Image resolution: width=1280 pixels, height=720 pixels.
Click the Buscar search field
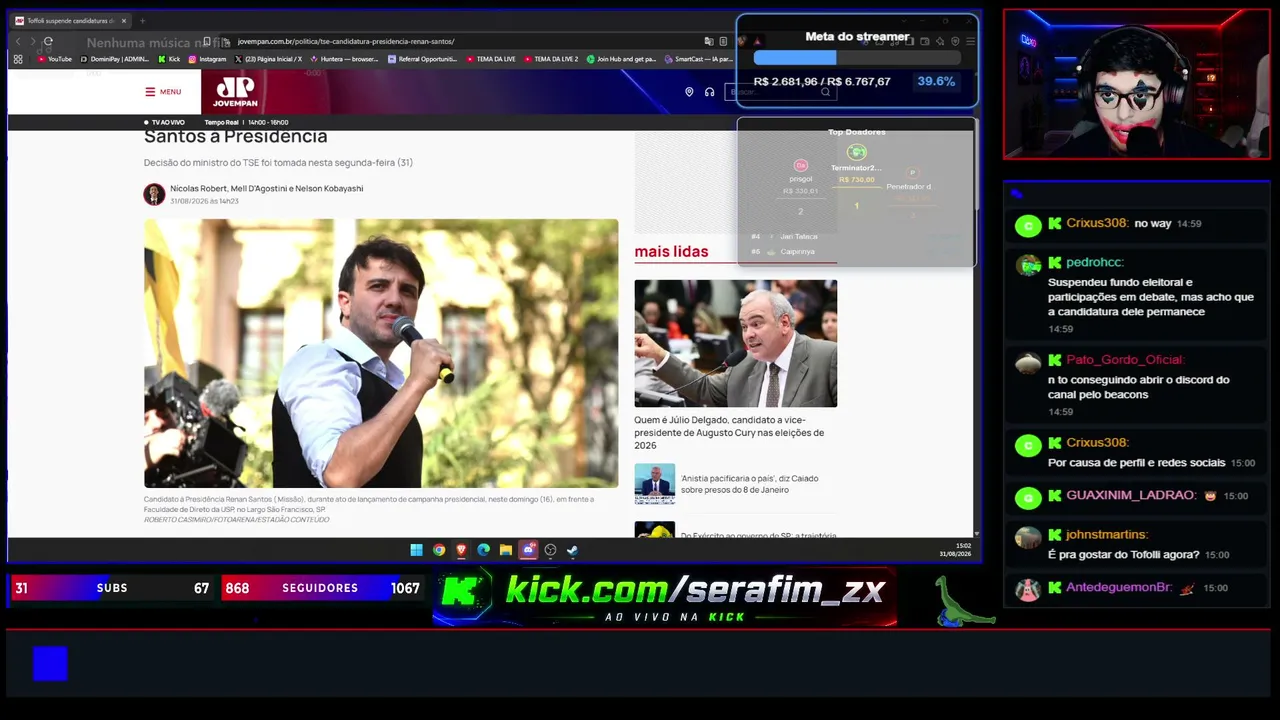point(780,92)
